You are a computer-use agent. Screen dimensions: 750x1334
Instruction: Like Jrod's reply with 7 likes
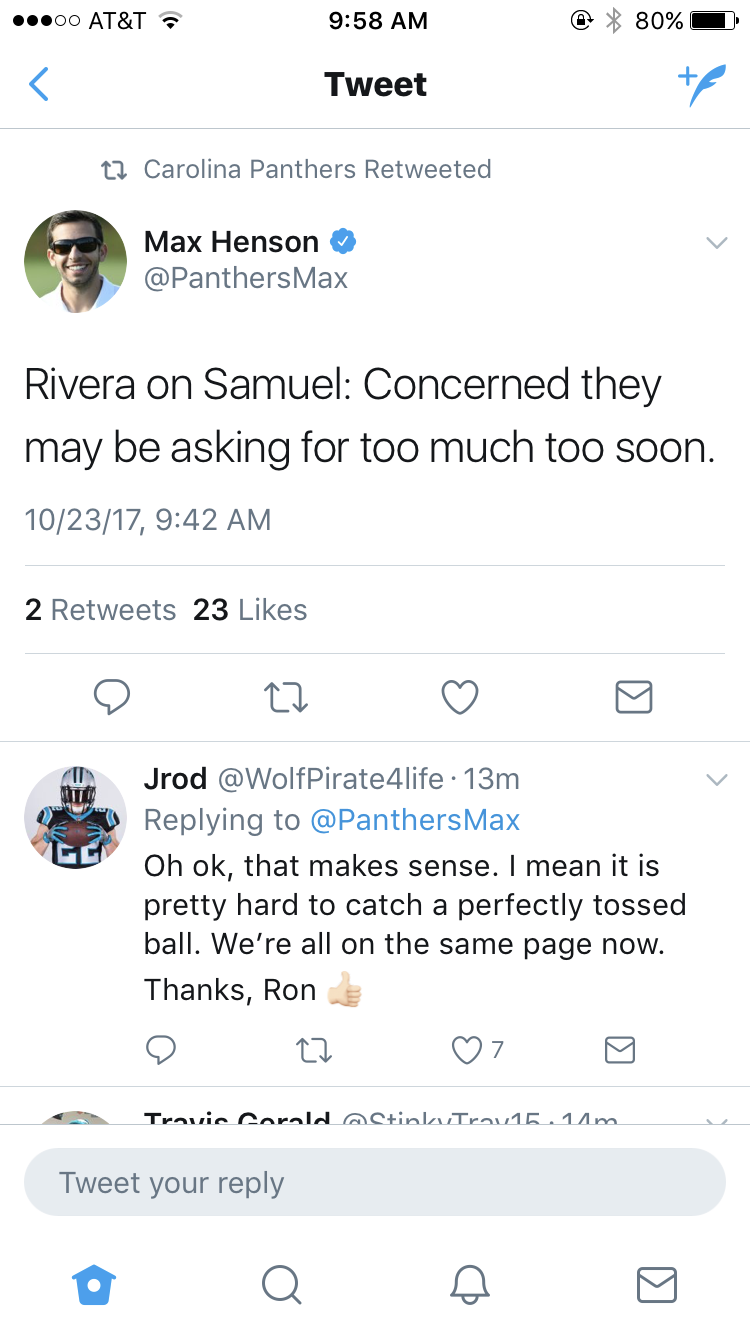click(477, 1049)
